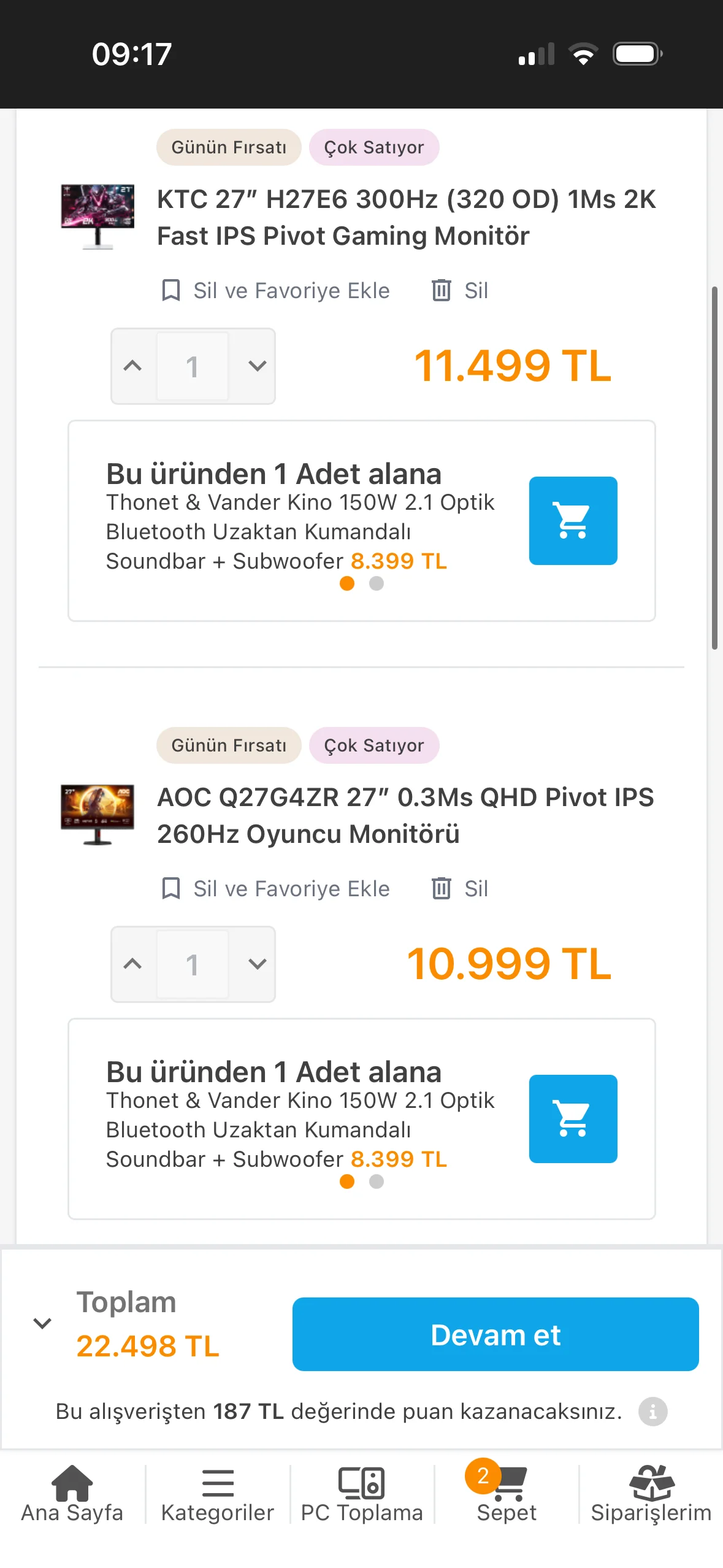Select first offer dot under AOC monitor

[347, 1182]
